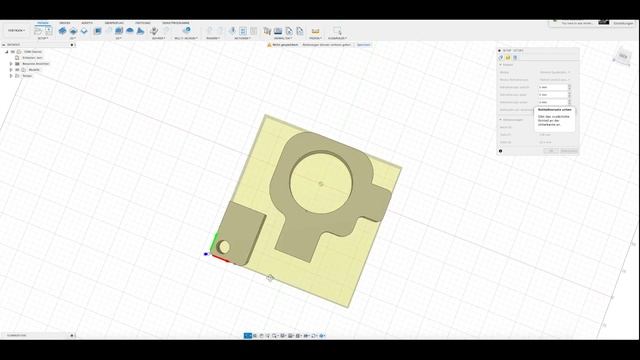Click the Auswählen selection tool icon

tap(337, 31)
